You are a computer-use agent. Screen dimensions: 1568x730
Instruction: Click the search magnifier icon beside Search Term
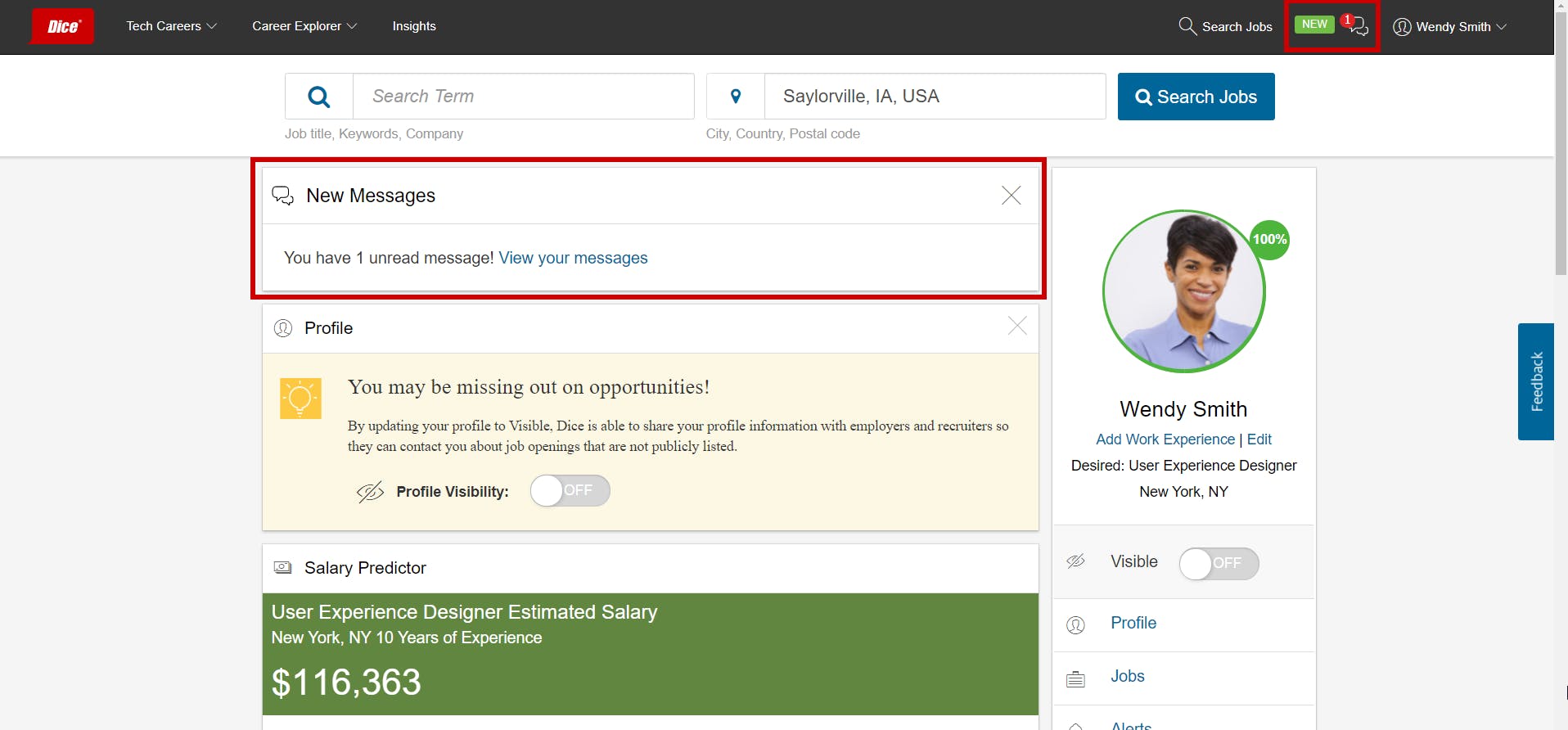319,97
